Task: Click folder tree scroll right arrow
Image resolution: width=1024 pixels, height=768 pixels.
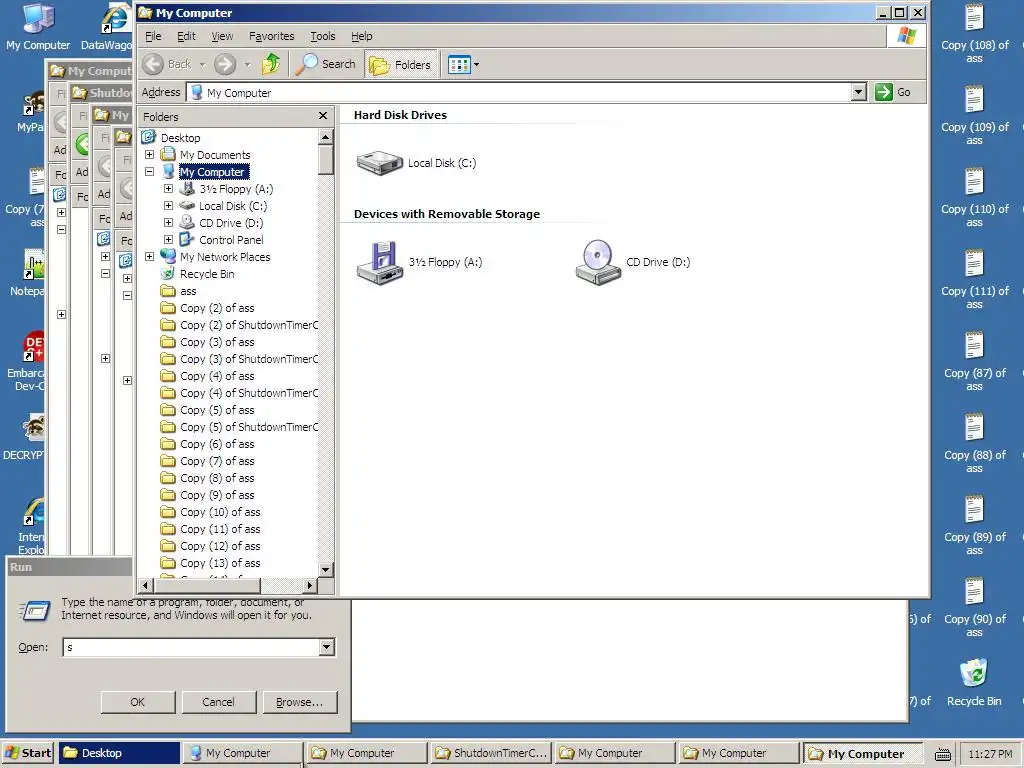Action: [x=310, y=586]
